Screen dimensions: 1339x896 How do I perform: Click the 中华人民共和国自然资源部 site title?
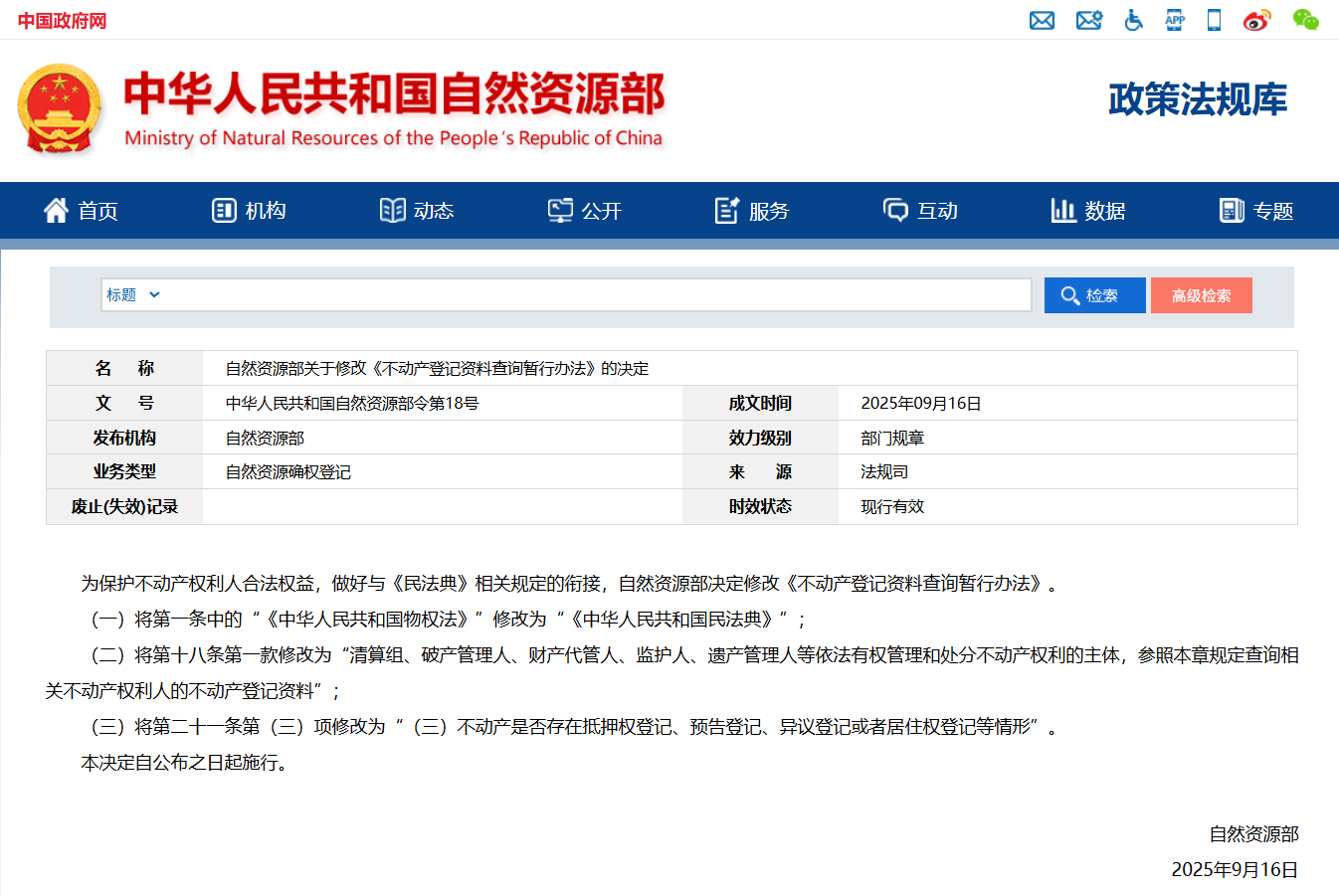tap(394, 93)
